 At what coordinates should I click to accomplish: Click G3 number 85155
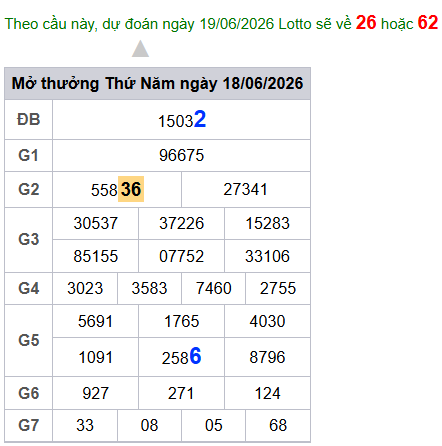coord(96,256)
